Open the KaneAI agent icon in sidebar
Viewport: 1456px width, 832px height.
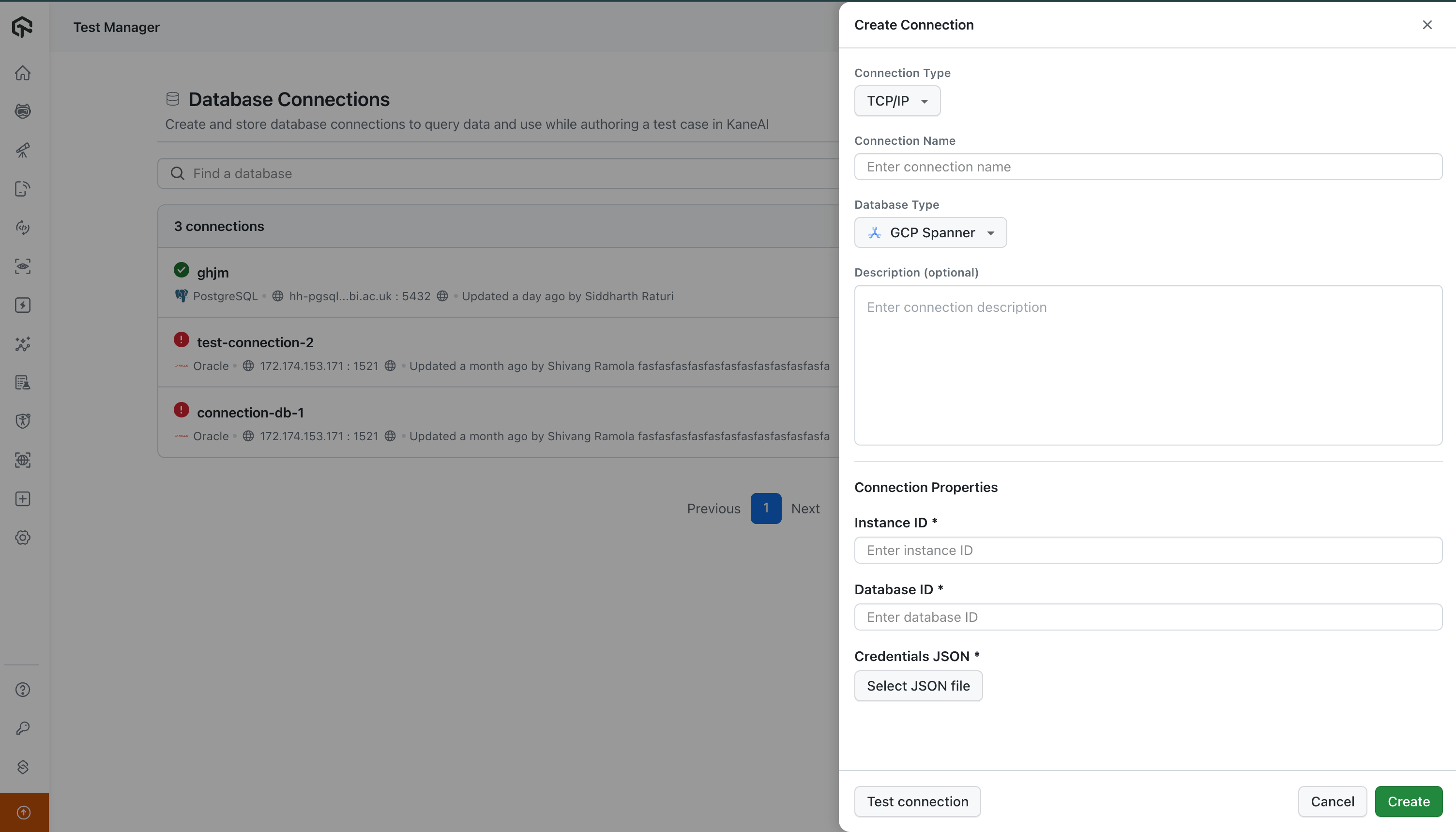(22, 111)
